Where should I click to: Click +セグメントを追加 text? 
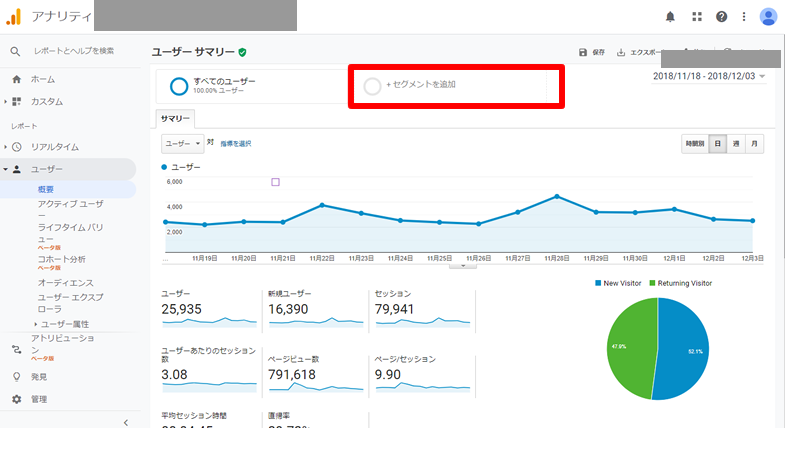point(421,84)
